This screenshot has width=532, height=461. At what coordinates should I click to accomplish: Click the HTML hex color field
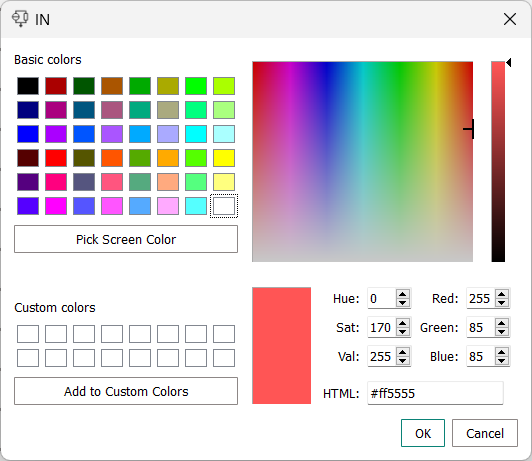(435, 393)
